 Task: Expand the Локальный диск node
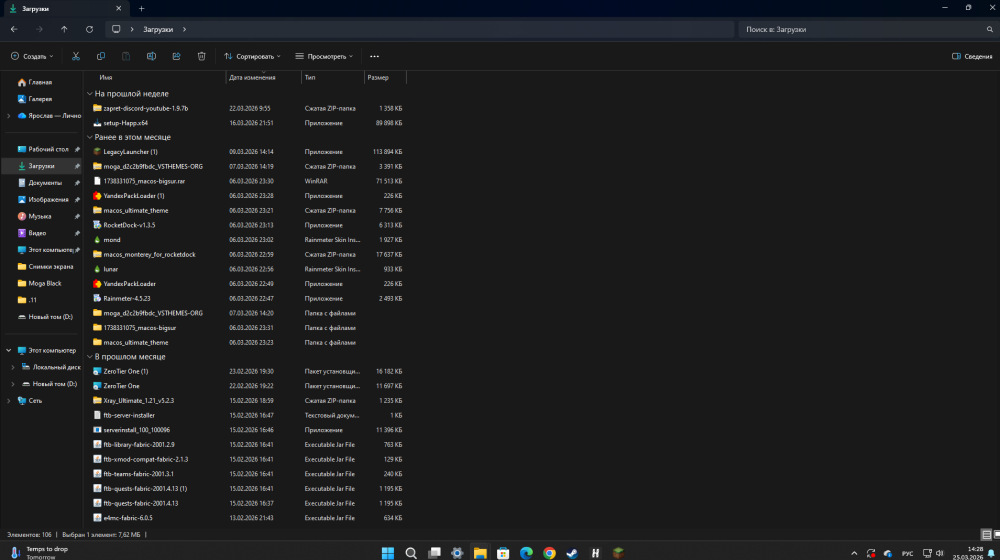pyautogui.click(x=13, y=367)
